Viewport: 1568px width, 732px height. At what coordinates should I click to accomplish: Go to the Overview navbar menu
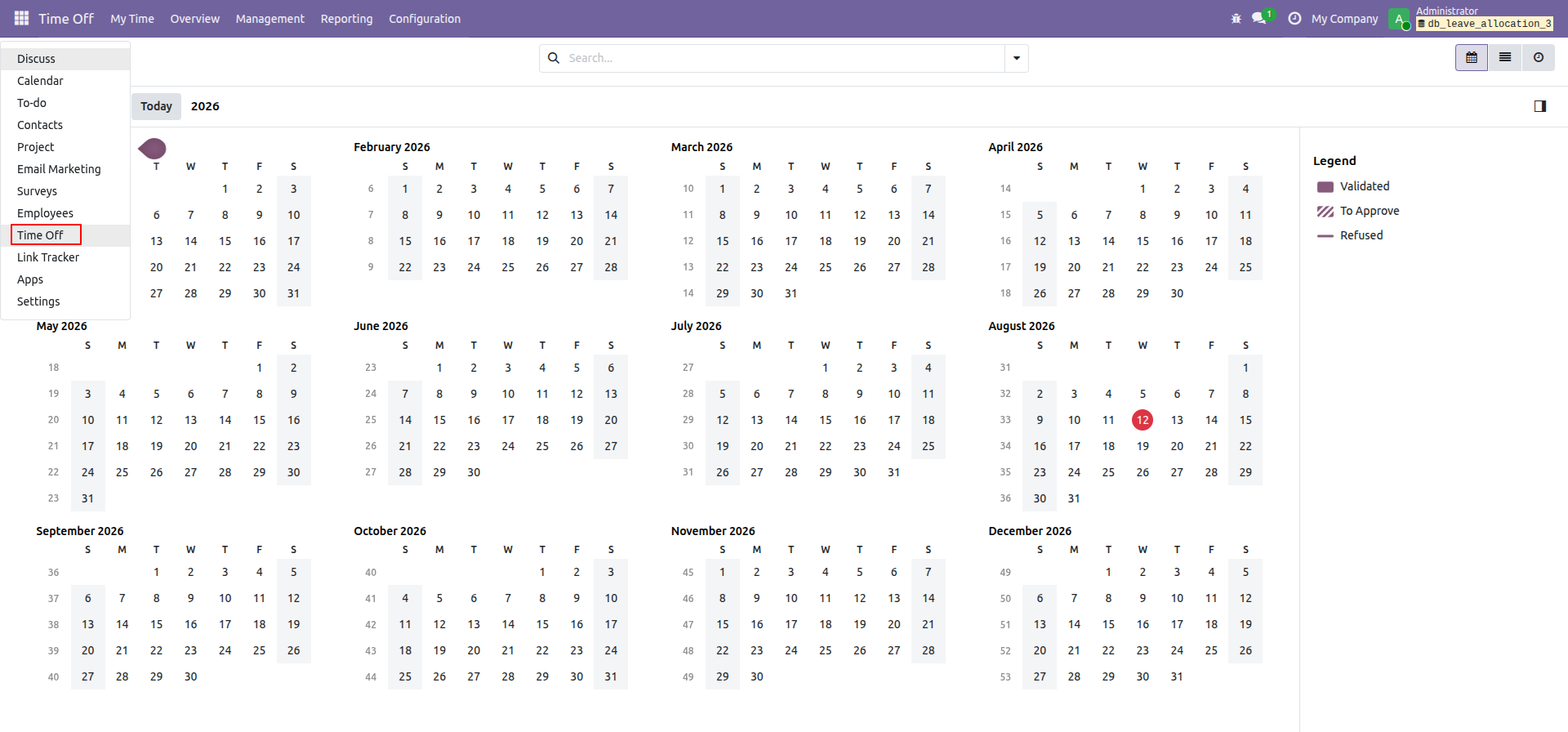(194, 19)
